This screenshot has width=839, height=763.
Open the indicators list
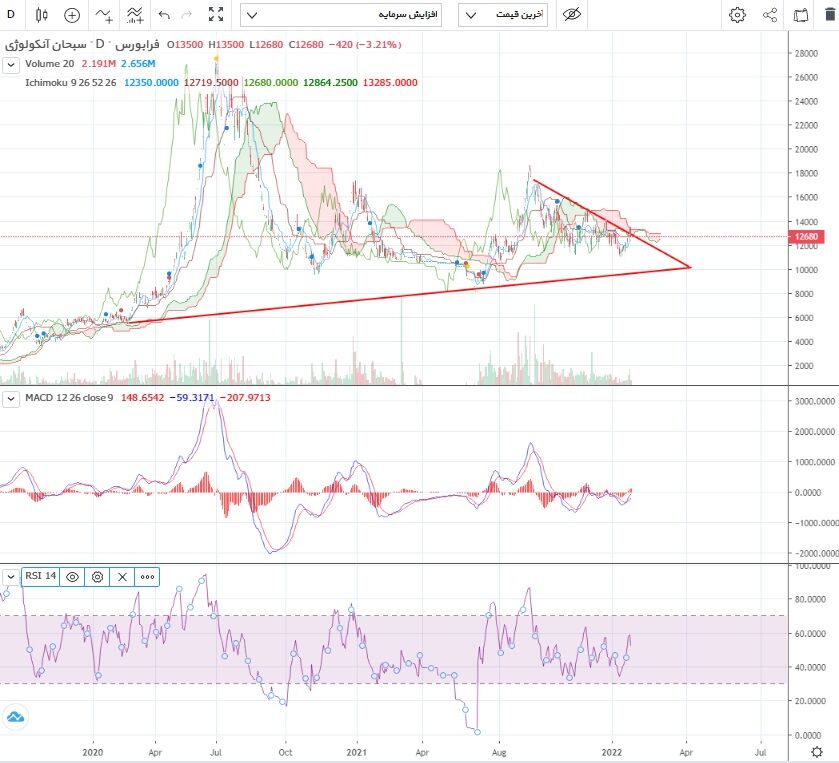[104, 15]
